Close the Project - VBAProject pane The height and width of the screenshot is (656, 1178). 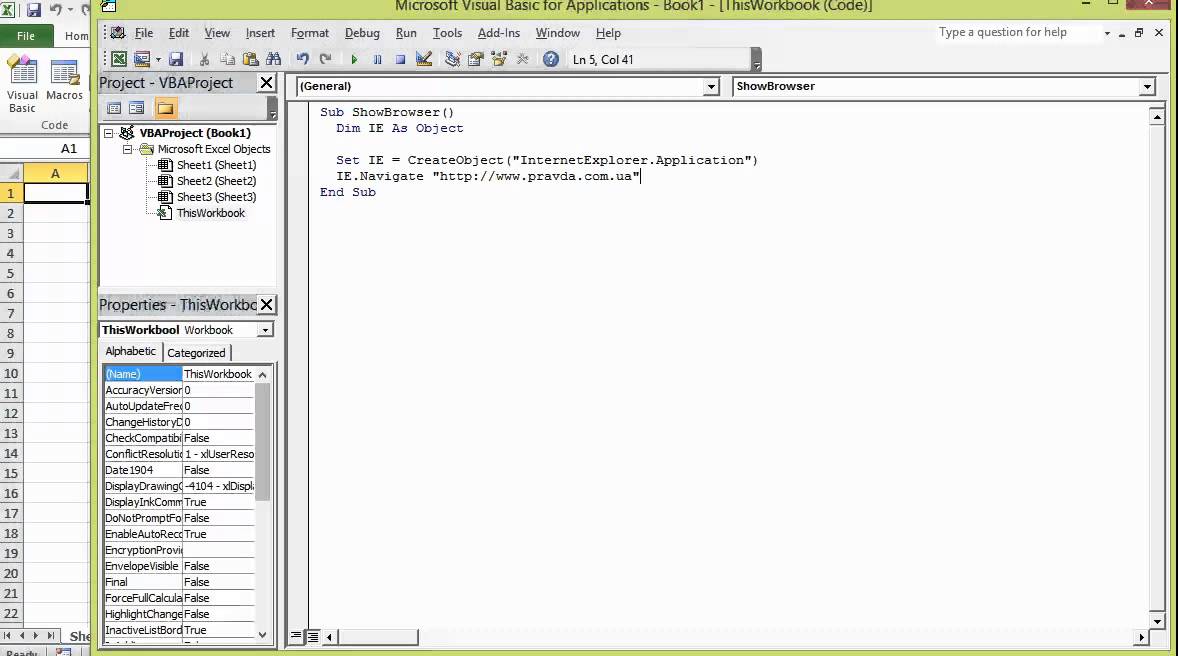(266, 83)
